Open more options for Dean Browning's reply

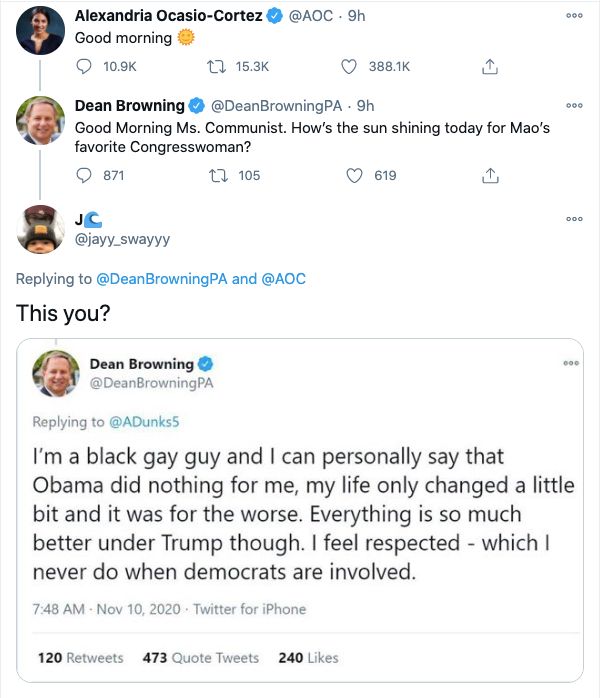[573, 105]
